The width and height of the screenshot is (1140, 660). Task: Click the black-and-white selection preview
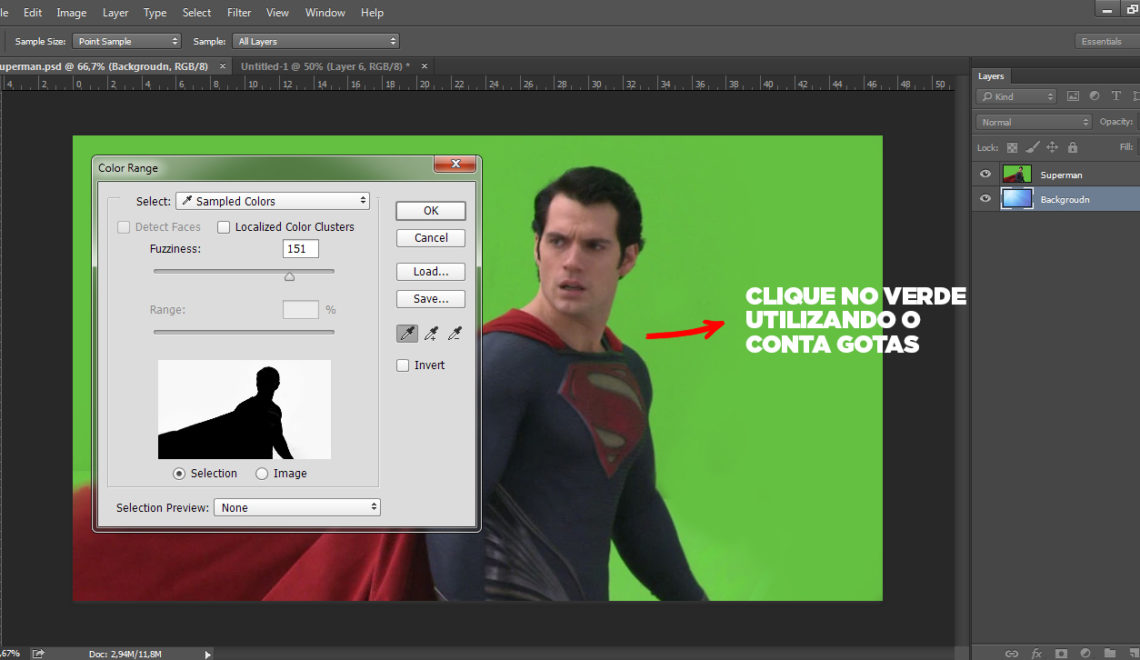244,409
